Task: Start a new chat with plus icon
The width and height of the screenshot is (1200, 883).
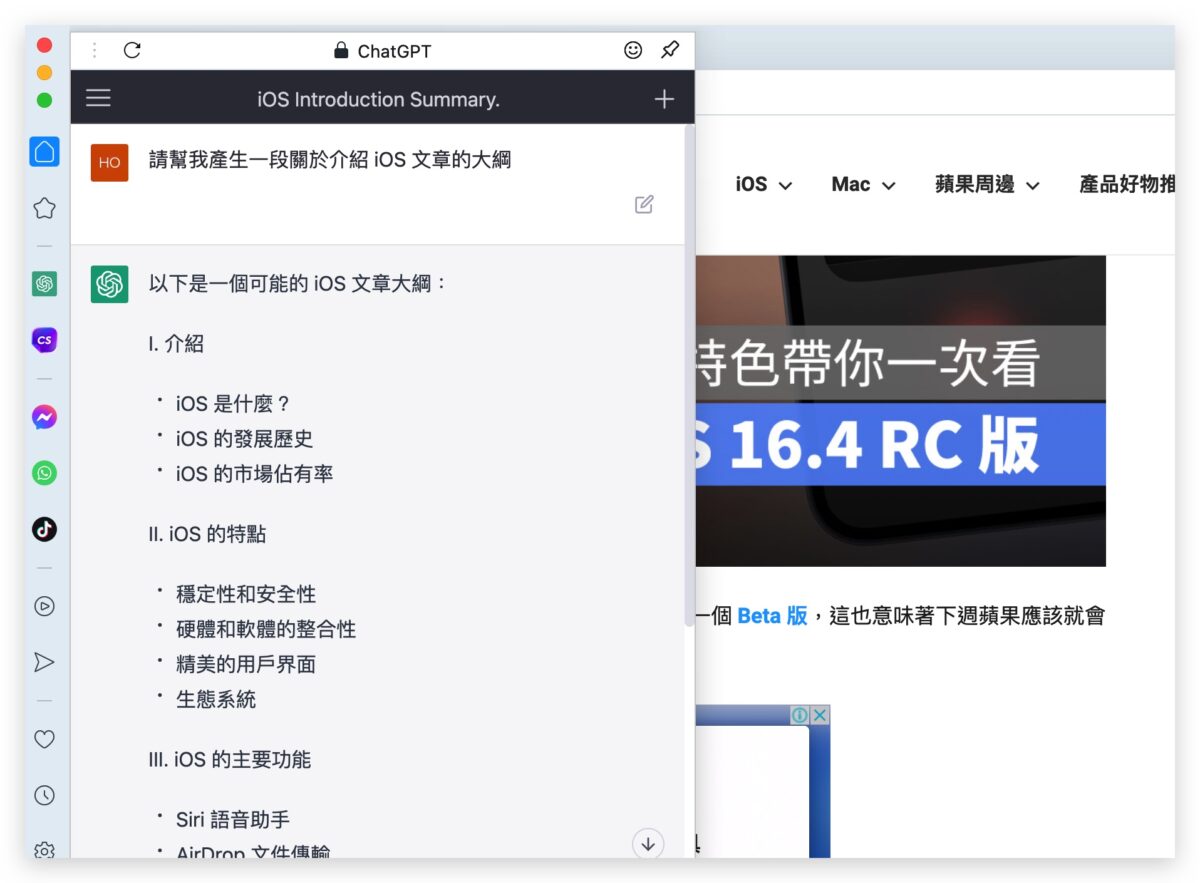Action: coord(664,99)
